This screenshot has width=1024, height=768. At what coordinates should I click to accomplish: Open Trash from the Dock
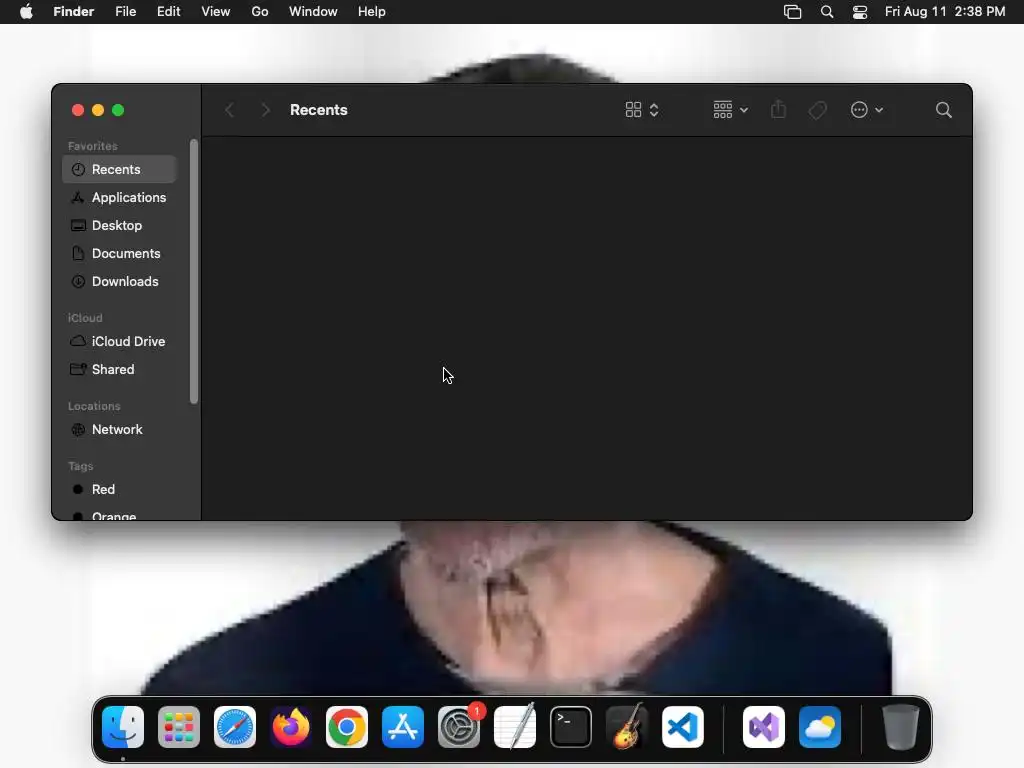pos(901,727)
